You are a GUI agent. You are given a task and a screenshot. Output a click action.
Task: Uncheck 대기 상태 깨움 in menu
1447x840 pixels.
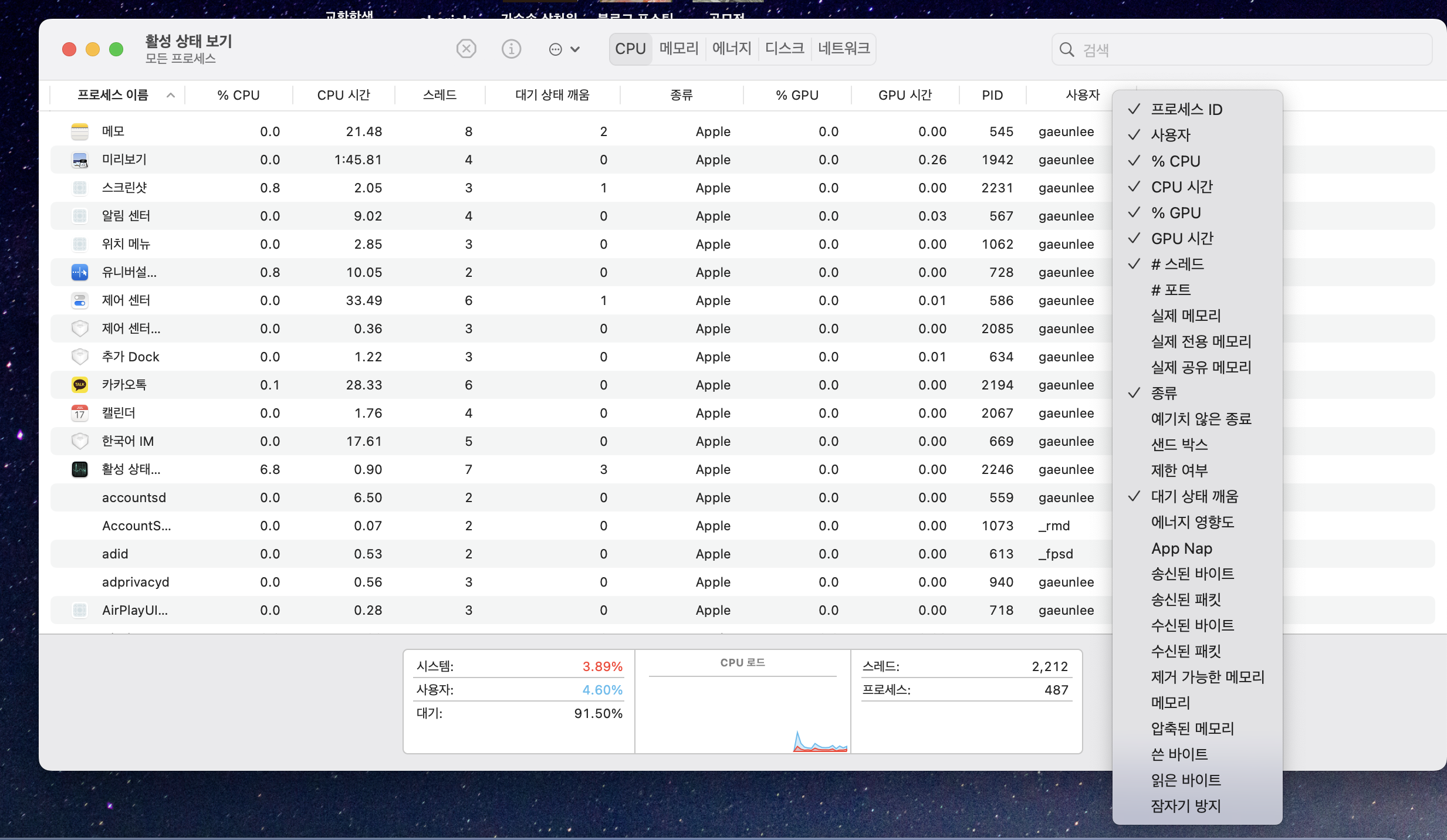[x=1197, y=496]
